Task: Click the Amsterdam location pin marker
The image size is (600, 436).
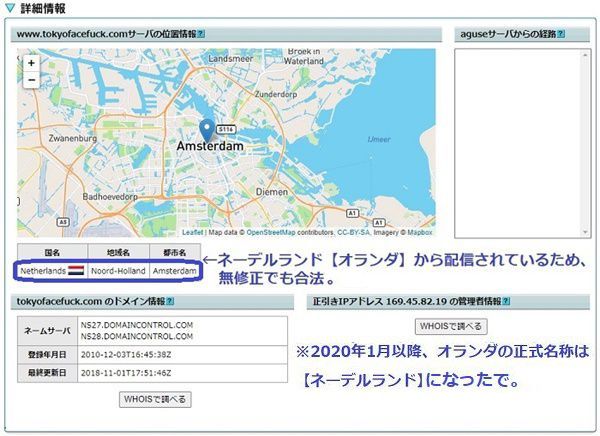Action: pyautogui.click(x=207, y=131)
